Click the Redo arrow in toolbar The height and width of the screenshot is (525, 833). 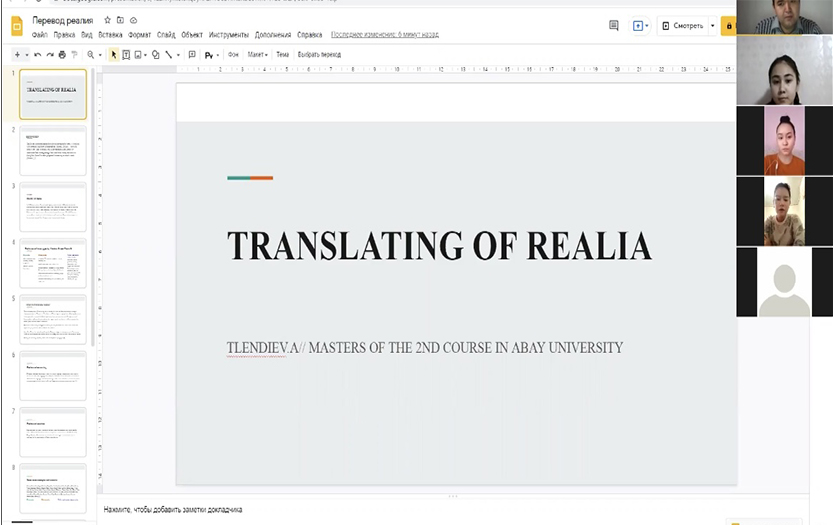pyautogui.click(x=50, y=55)
